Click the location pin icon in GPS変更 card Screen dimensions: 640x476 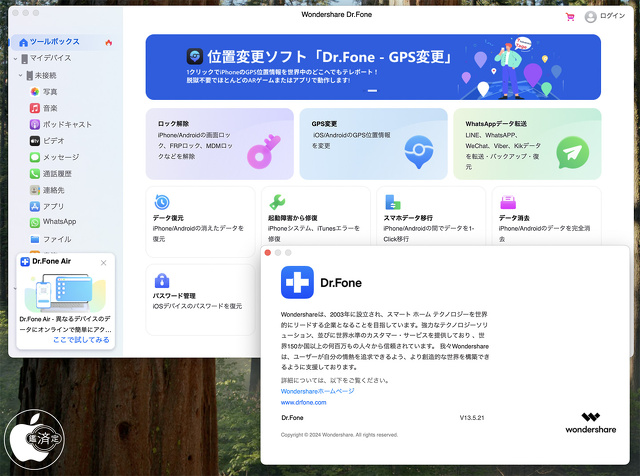click(418, 152)
